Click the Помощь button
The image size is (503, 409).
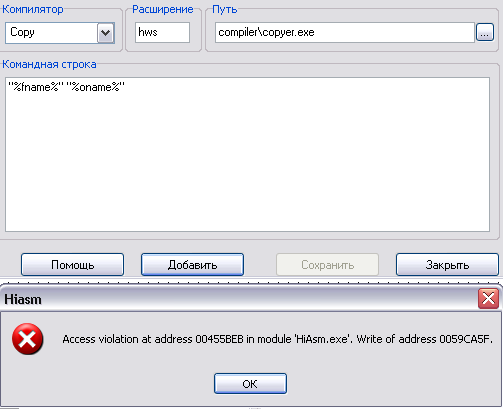click(x=72, y=265)
